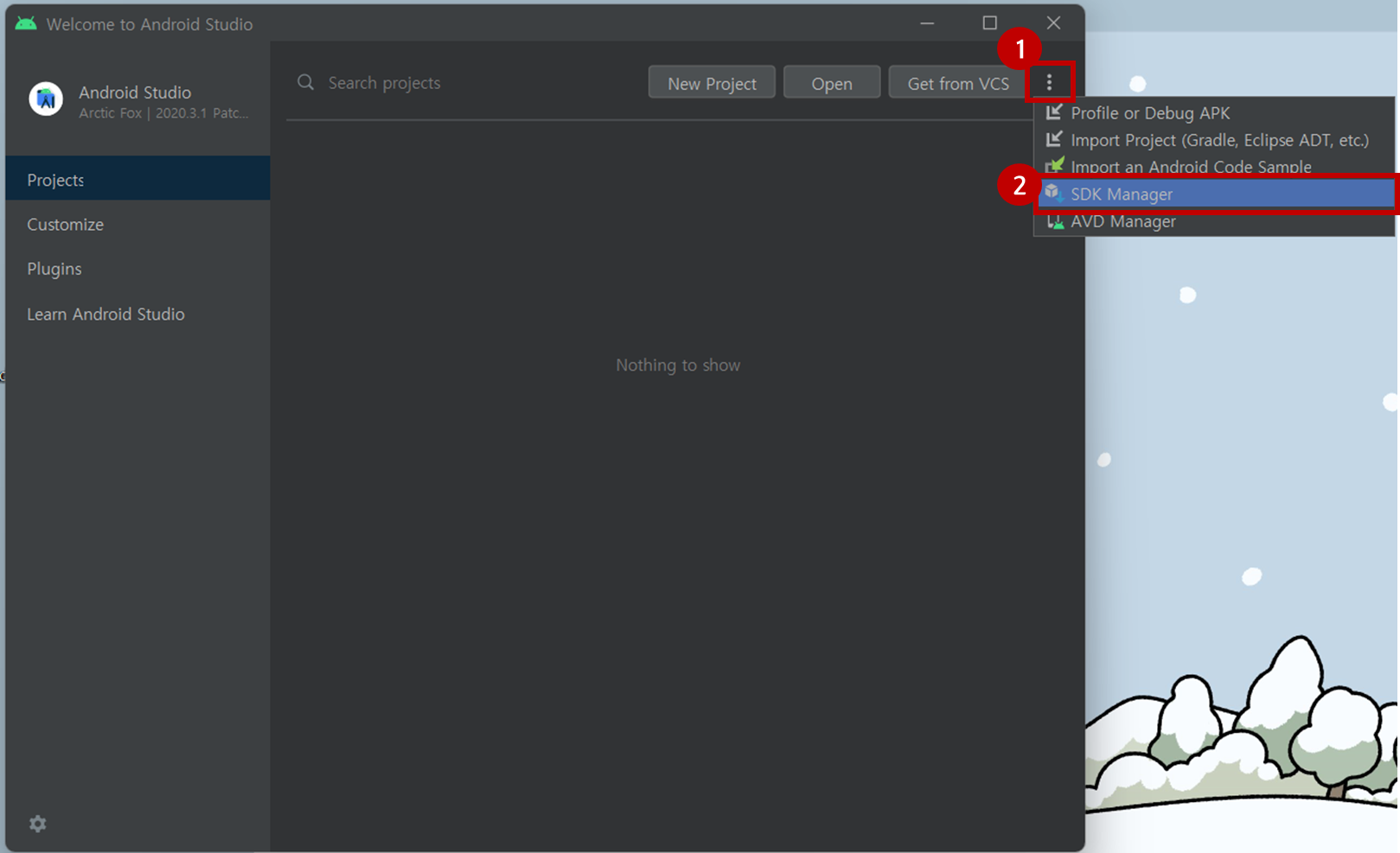
Task: Open the Plugins tab
Action: coord(137,269)
